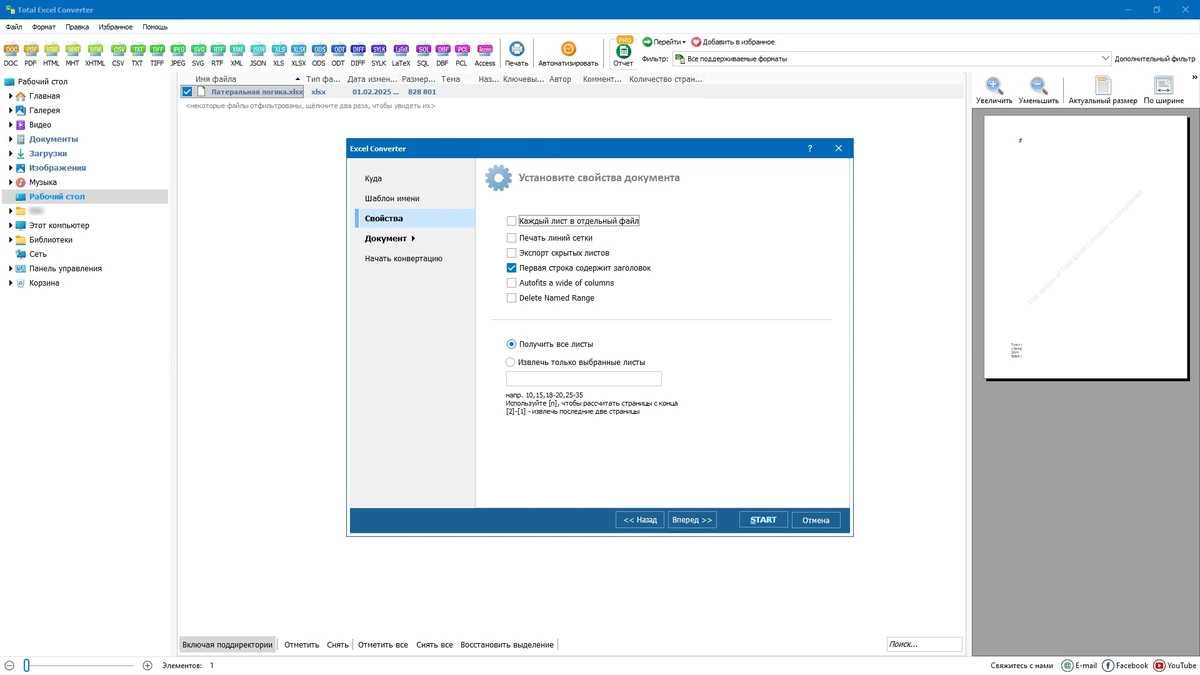Pick the DIFF format icon
This screenshot has width=1200, height=675.
[358, 54]
